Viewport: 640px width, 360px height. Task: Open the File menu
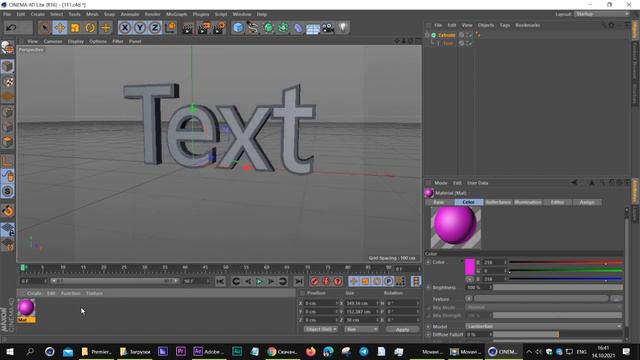click(x=7, y=14)
